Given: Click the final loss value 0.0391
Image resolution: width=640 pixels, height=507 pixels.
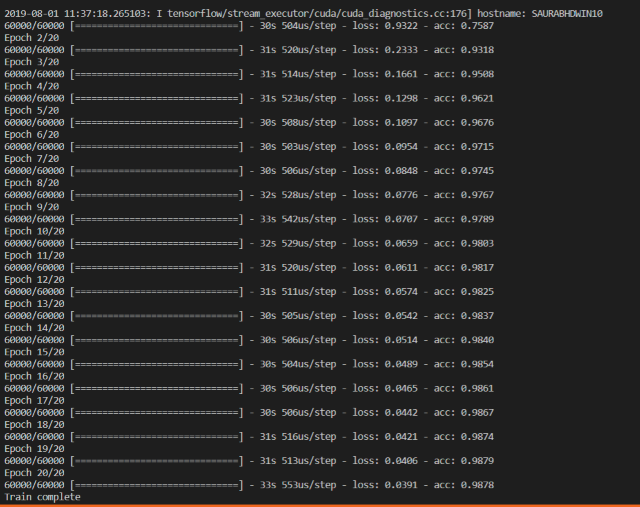Looking at the screenshot, I should coord(401,485).
